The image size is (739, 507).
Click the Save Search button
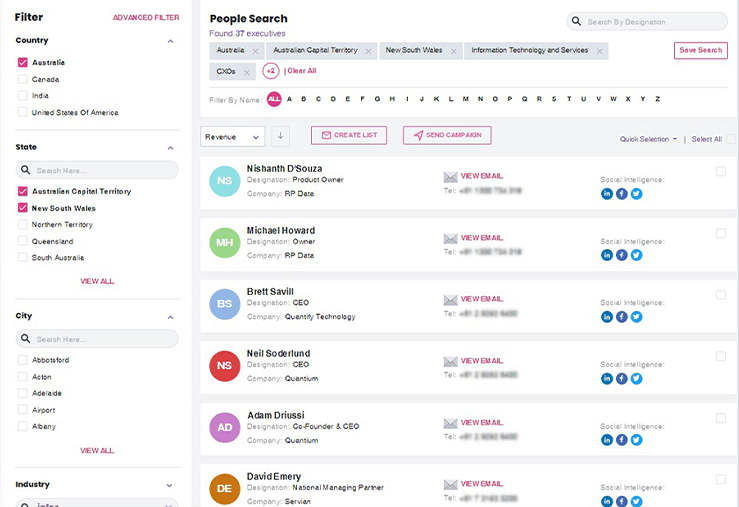tap(700, 50)
